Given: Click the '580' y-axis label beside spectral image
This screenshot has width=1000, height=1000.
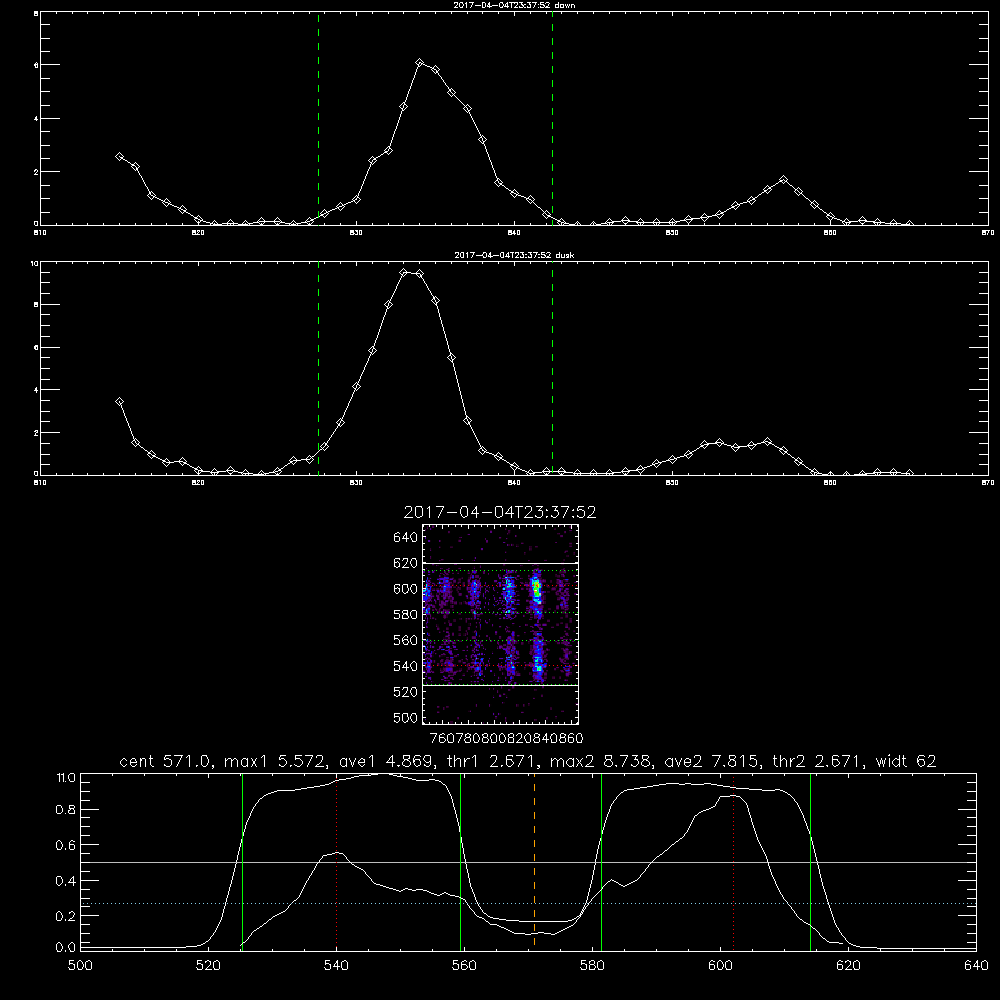Looking at the screenshot, I should (x=405, y=615).
